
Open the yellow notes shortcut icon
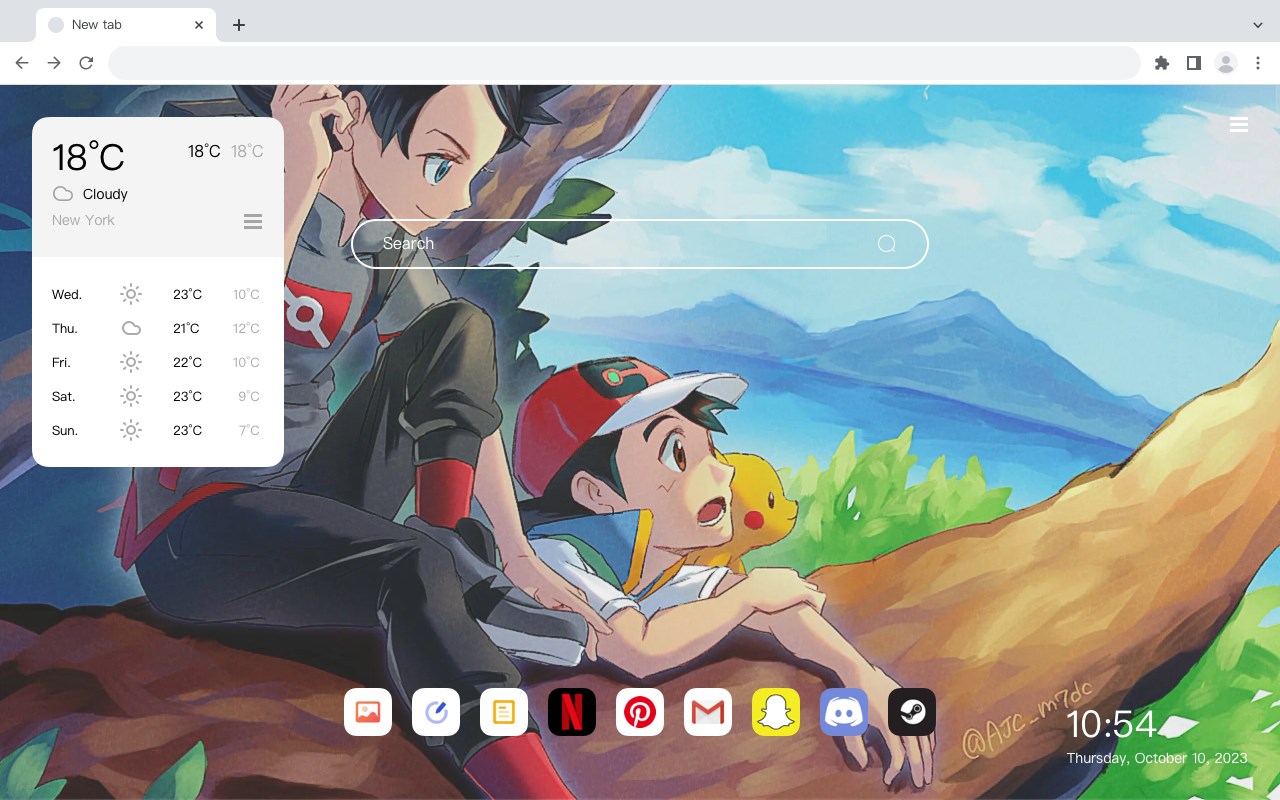coord(504,712)
